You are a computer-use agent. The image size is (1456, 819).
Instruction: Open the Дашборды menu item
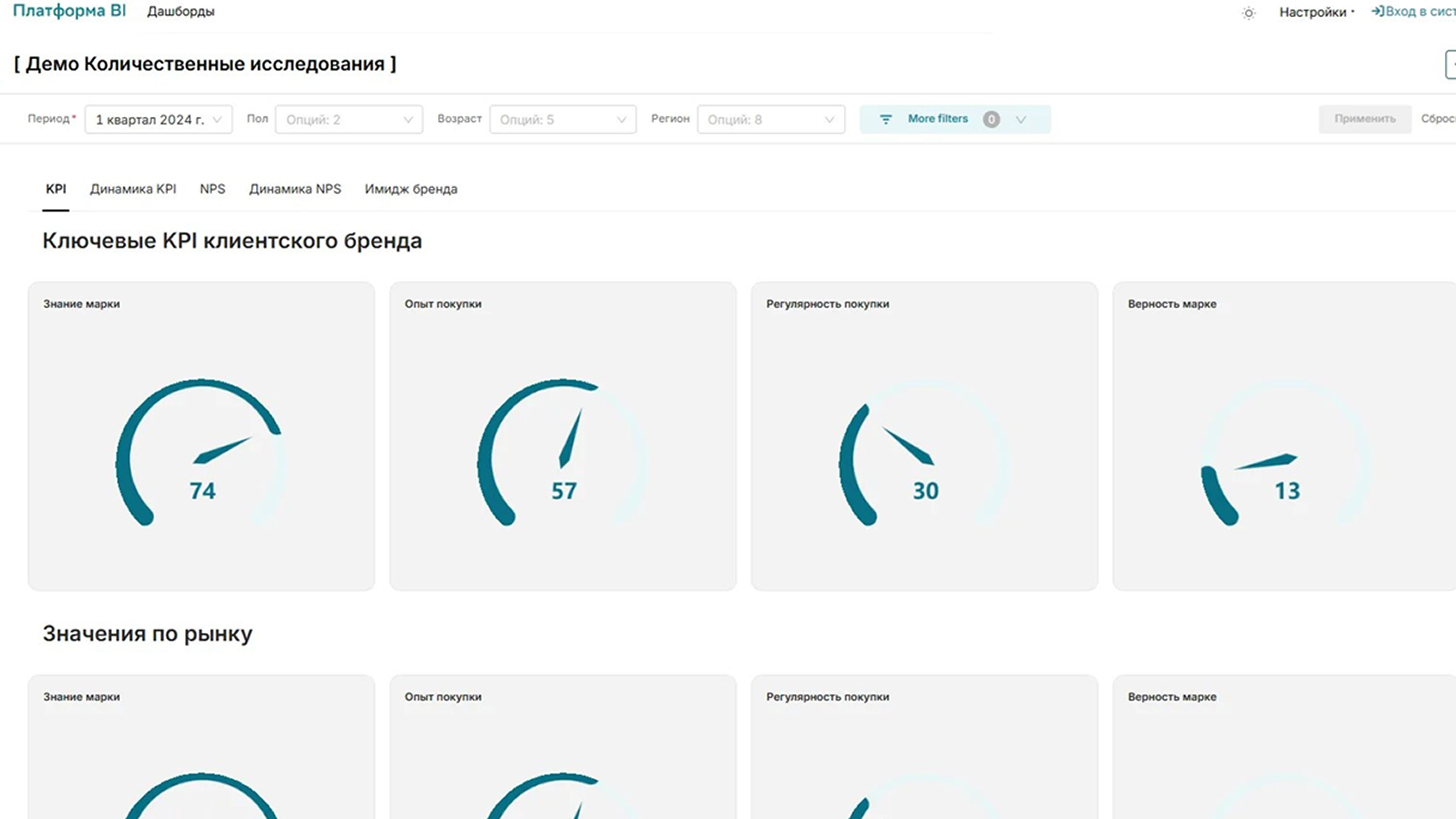click(181, 11)
